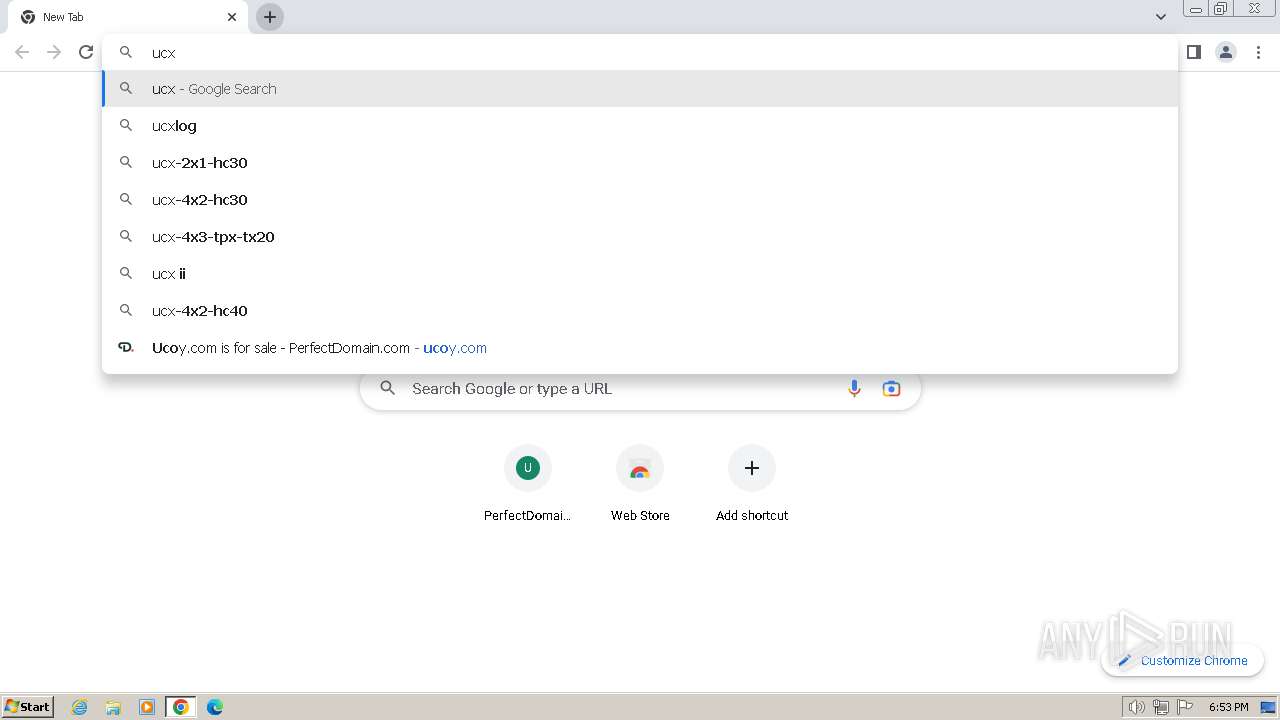Click the 6:53 PM system clock

tap(1229, 707)
